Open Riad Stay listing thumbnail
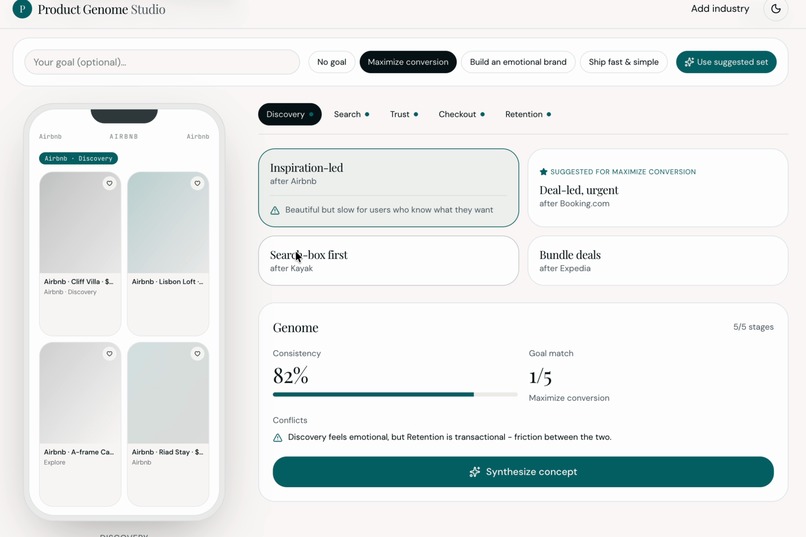Image resolution: width=806 pixels, height=537 pixels. click(168, 393)
